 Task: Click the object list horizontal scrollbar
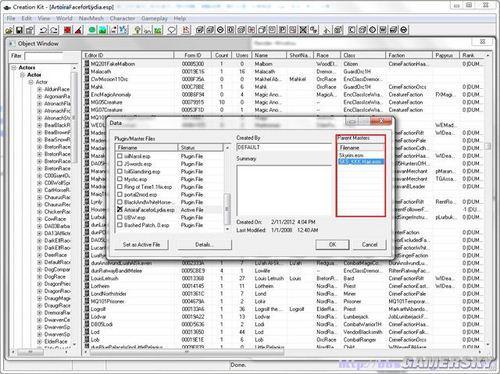click(x=187, y=351)
